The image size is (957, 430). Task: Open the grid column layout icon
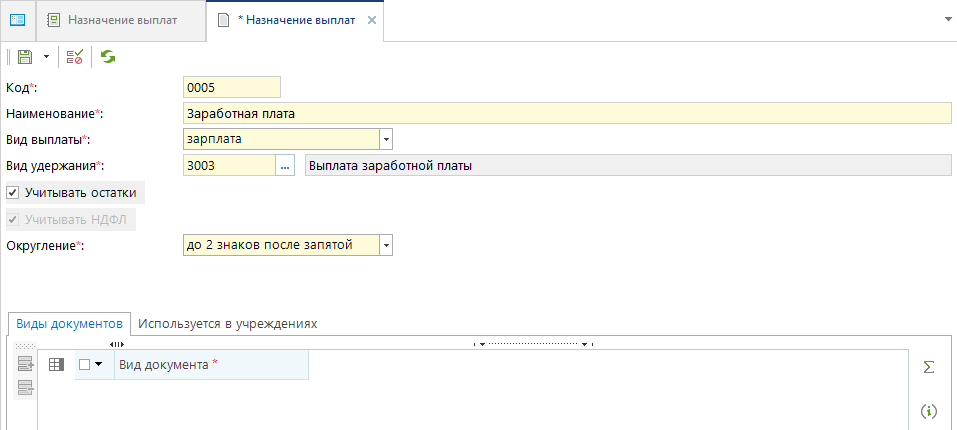click(56, 365)
